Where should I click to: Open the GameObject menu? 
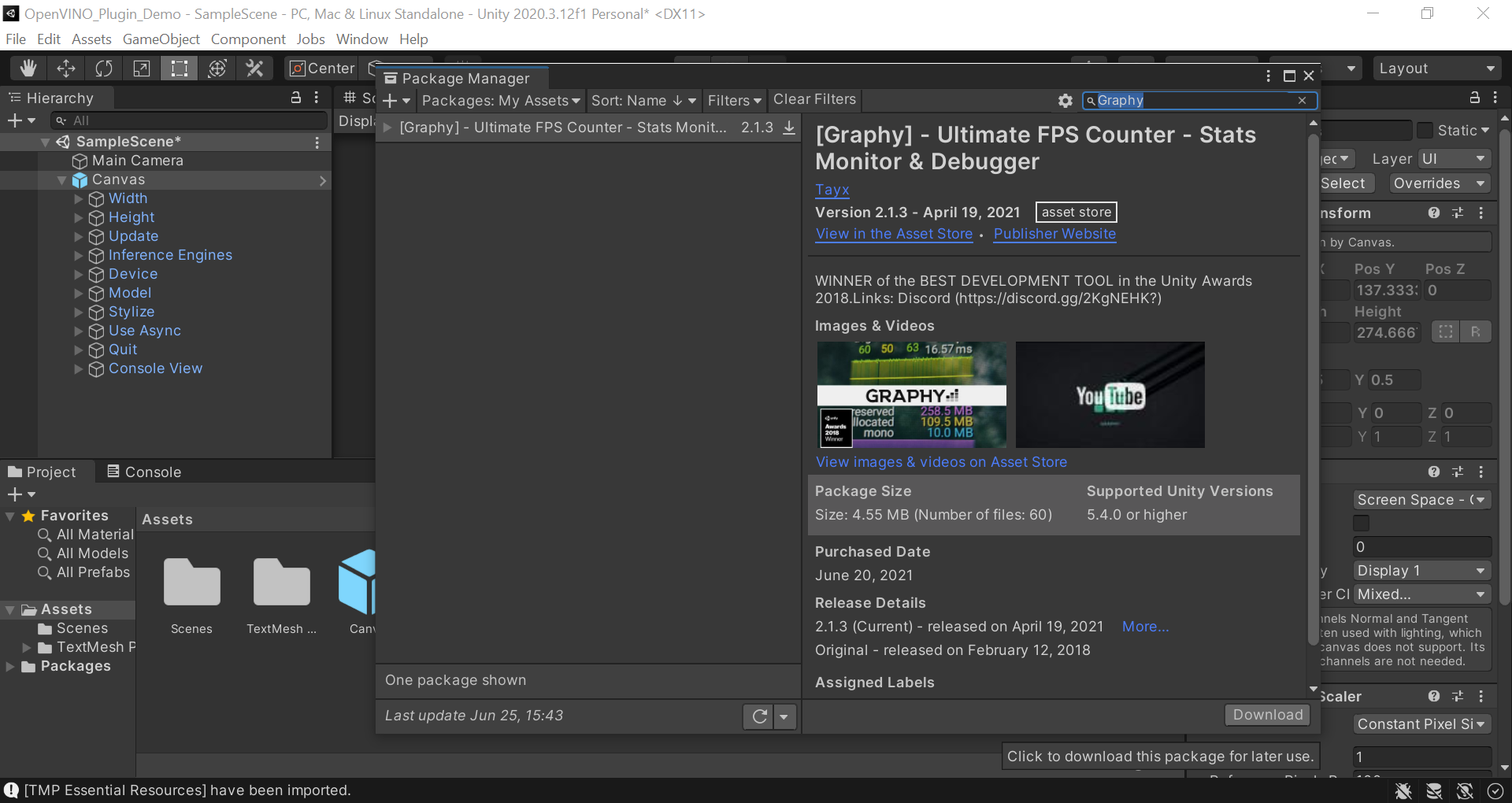coord(161,39)
